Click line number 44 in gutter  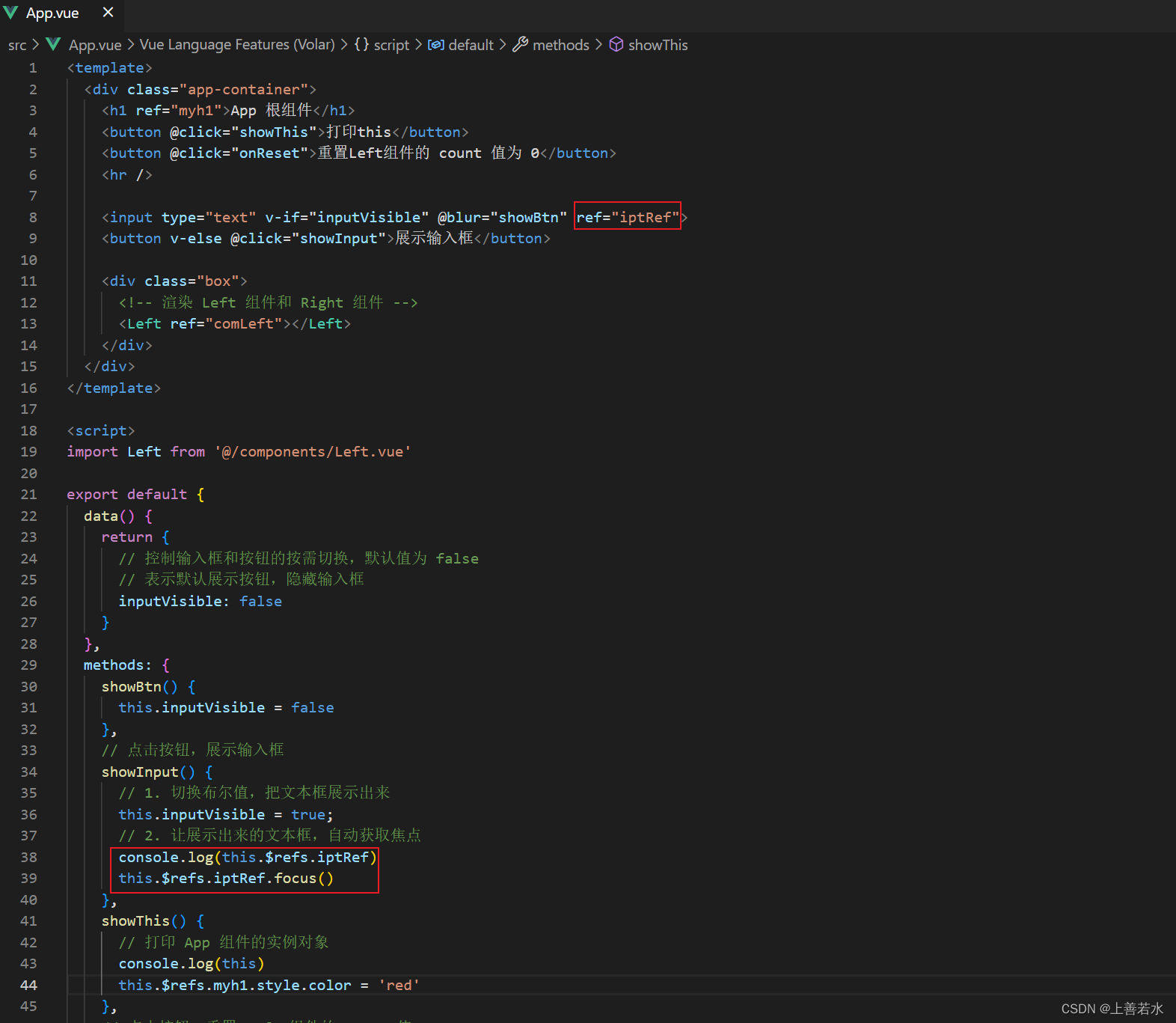tap(28, 986)
